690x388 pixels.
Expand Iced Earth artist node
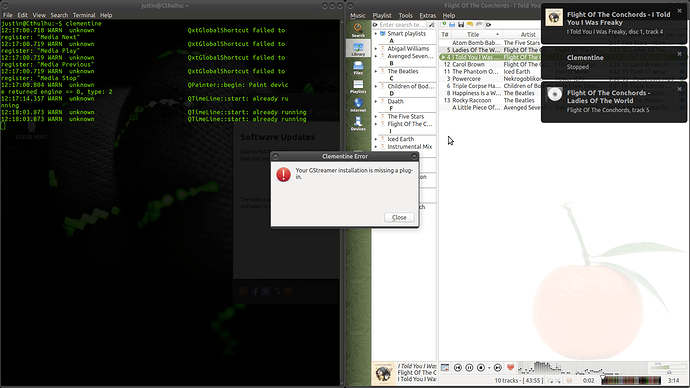[376, 139]
